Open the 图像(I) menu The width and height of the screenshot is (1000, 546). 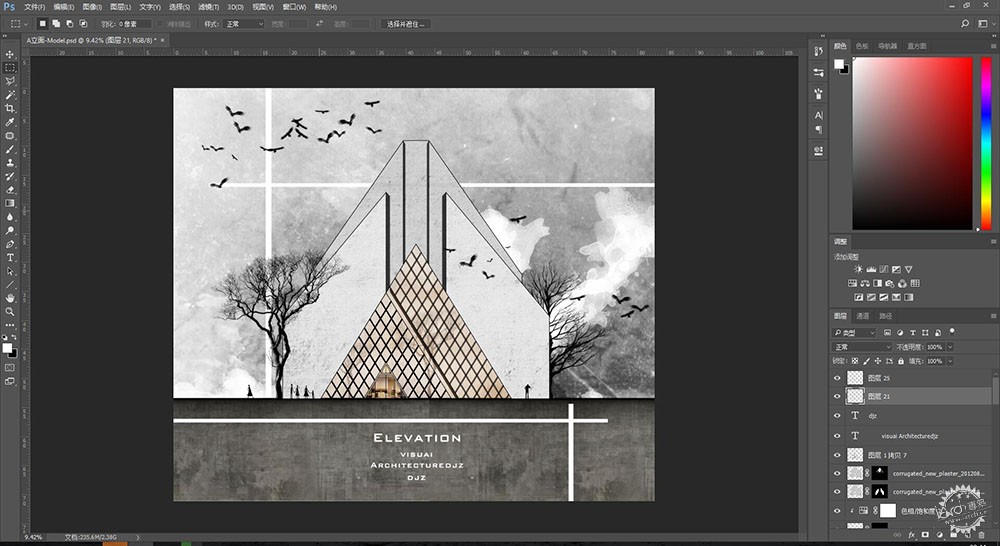[x=92, y=6]
